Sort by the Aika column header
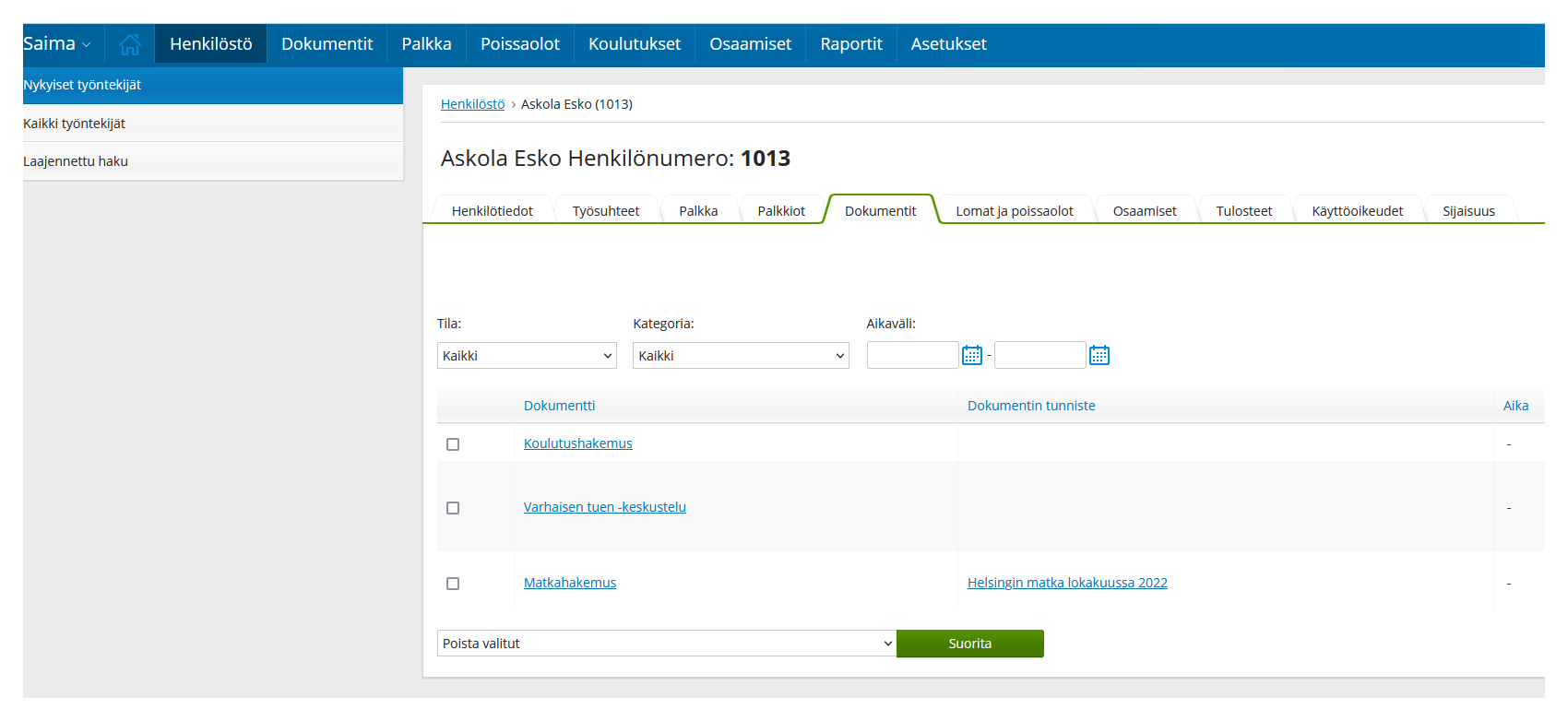Screen dimensions: 1568x721 coord(1515,406)
